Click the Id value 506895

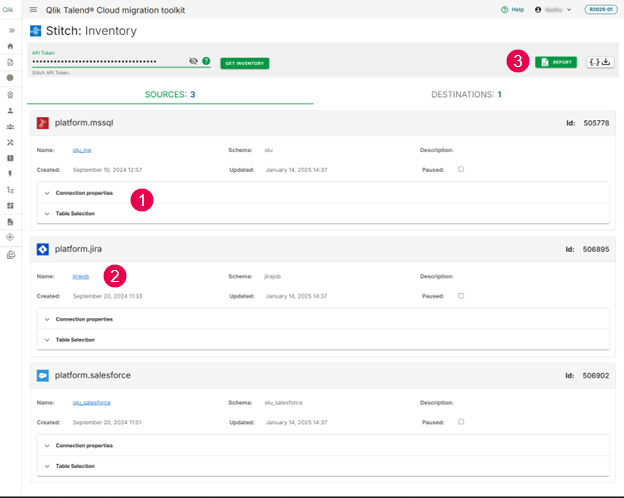pos(596,249)
